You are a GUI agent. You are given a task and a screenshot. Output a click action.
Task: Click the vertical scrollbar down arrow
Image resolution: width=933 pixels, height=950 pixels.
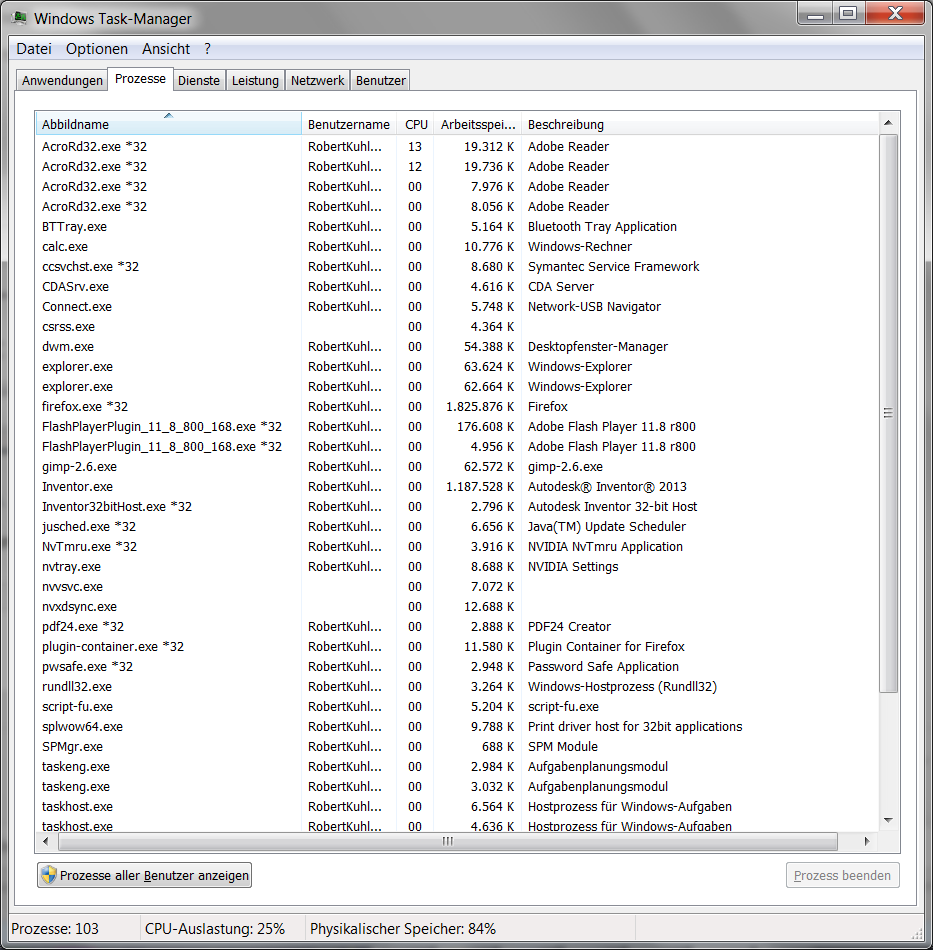pos(888,821)
